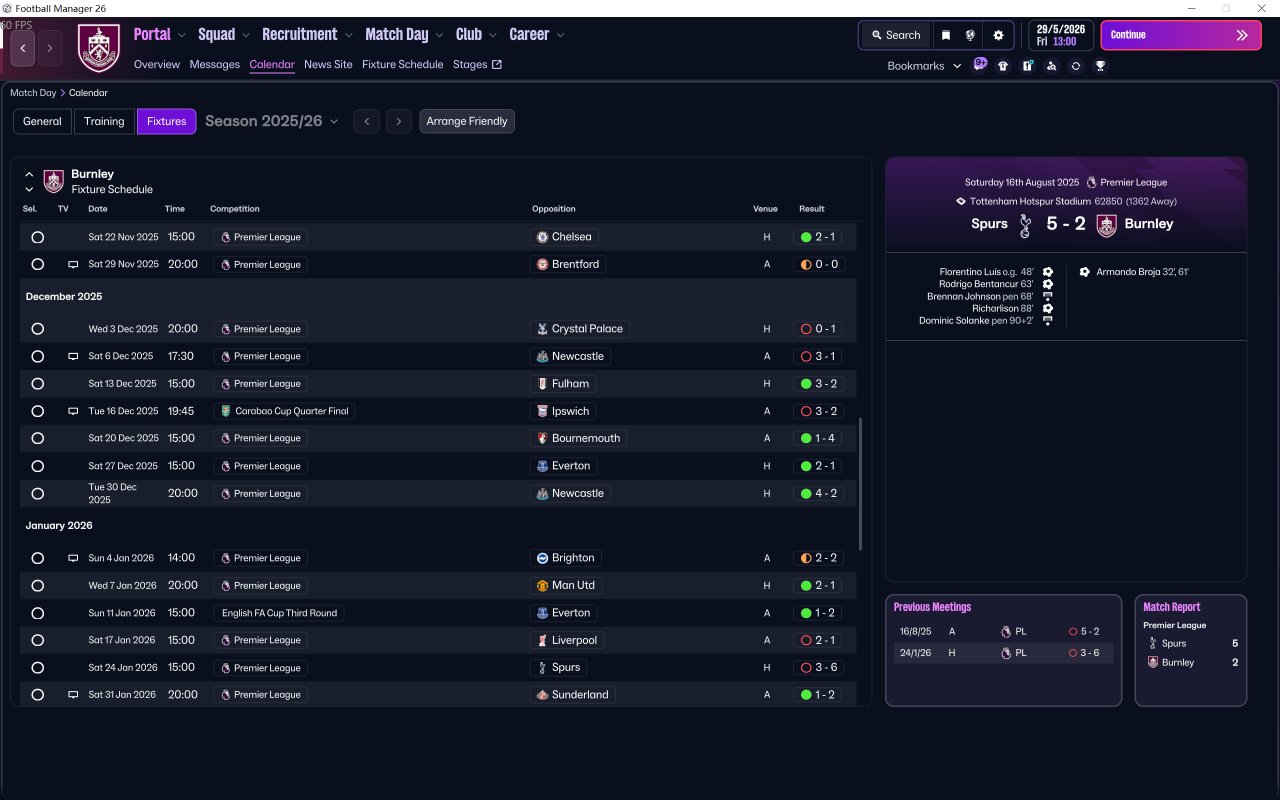
Task: Click the Match Day breadcrumb link
Action: (33, 93)
